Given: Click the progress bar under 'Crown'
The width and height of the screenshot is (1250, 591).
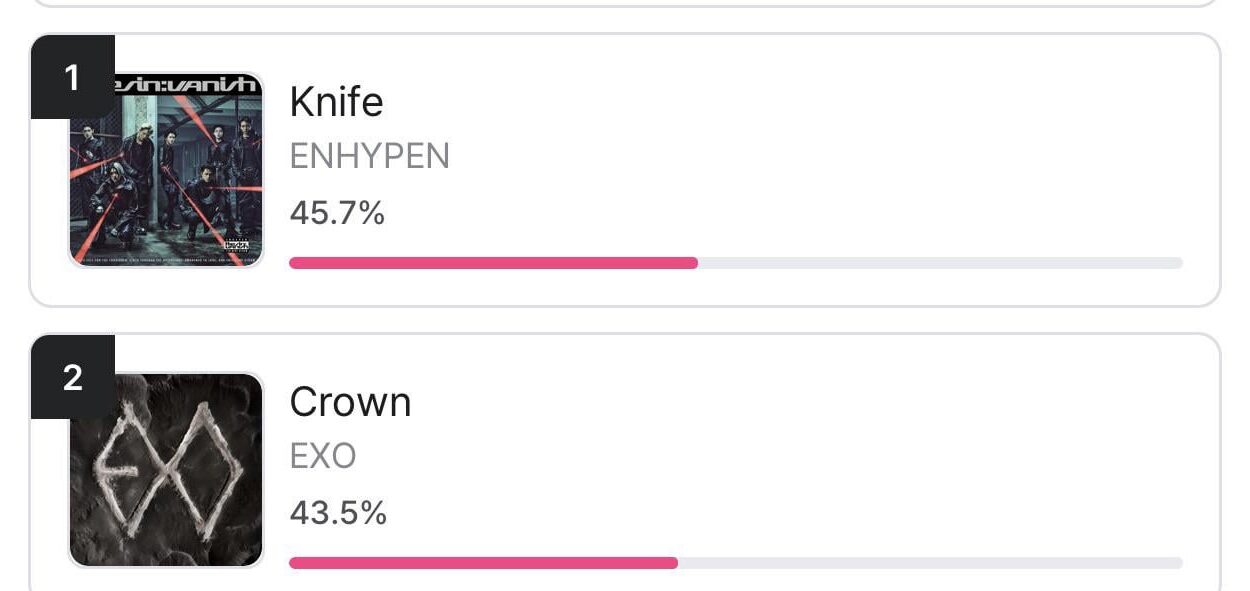Looking at the screenshot, I should [735, 562].
